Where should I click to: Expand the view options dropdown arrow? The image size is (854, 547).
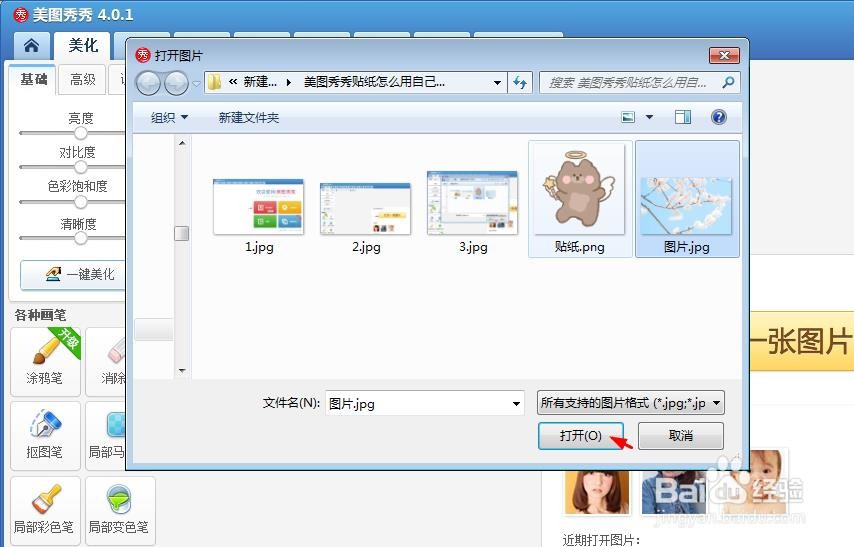pos(649,117)
